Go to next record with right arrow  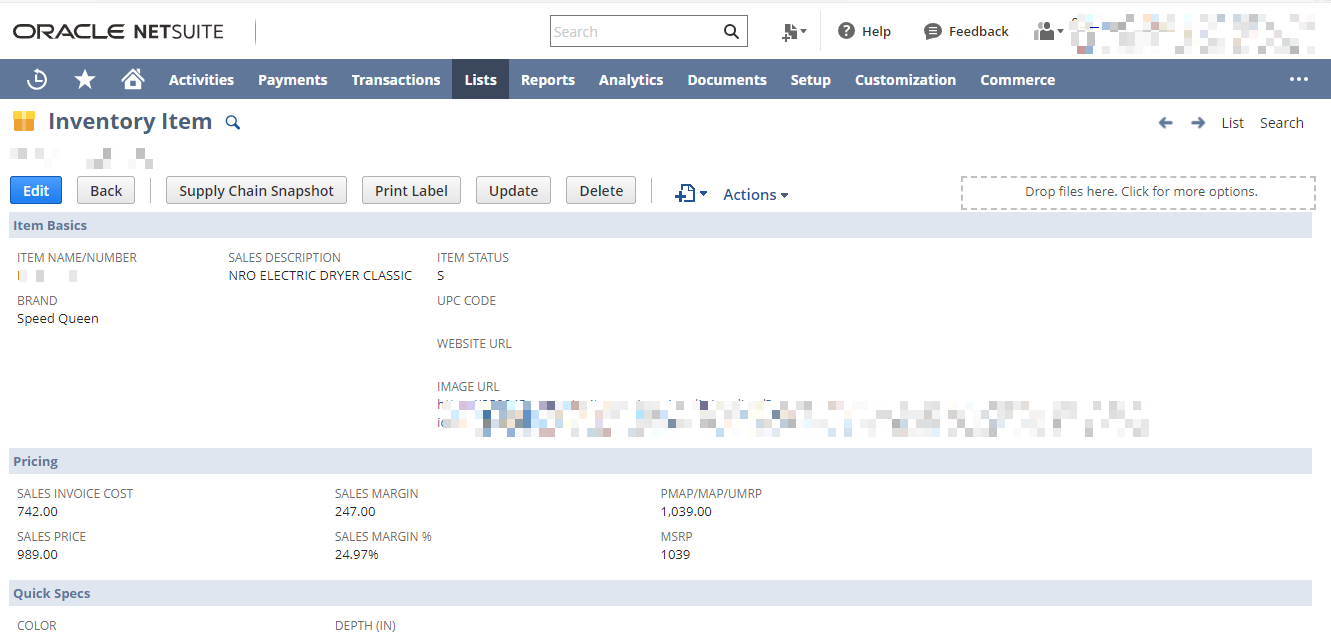pos(1198,122)
